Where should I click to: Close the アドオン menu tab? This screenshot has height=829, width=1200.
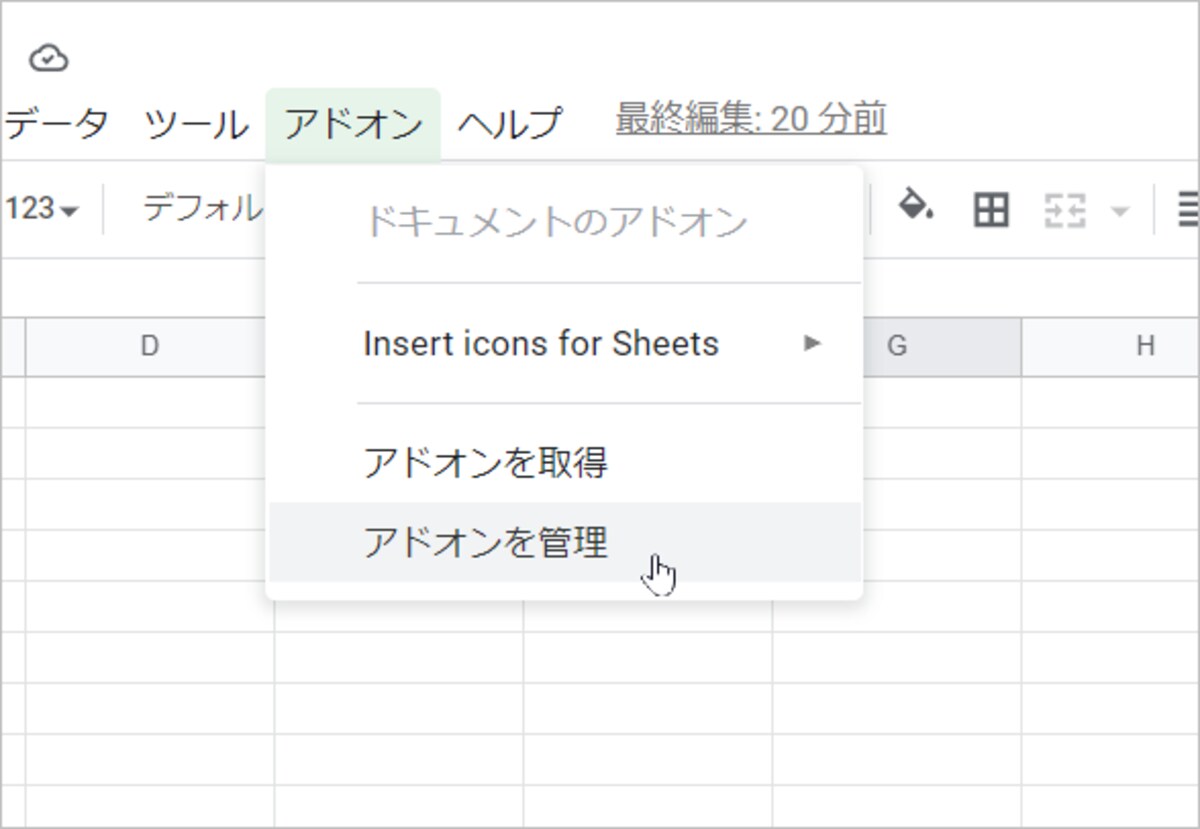coord(353,125)
